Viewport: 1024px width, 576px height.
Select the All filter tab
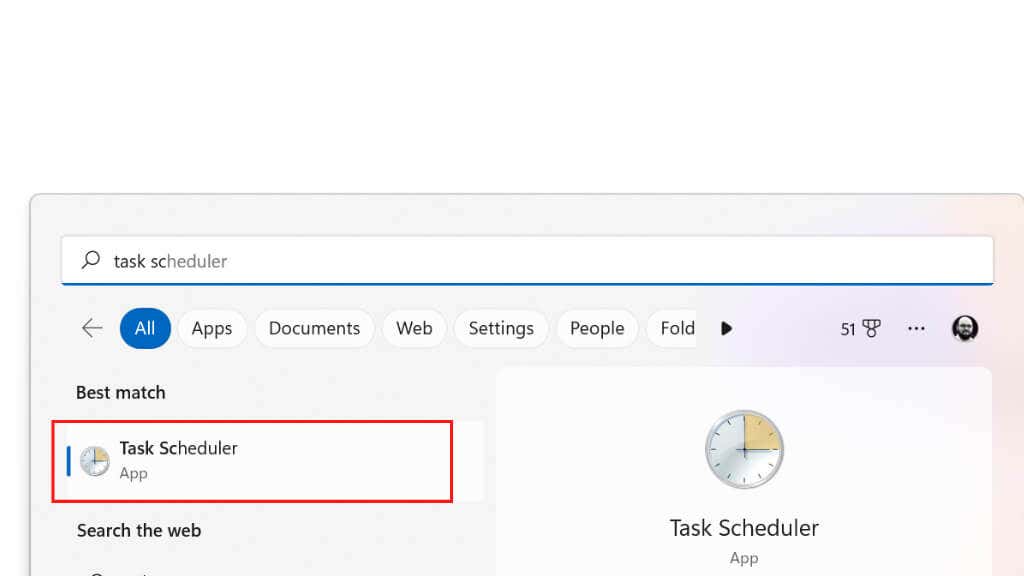pyautogui.click(x=145, y=328)
